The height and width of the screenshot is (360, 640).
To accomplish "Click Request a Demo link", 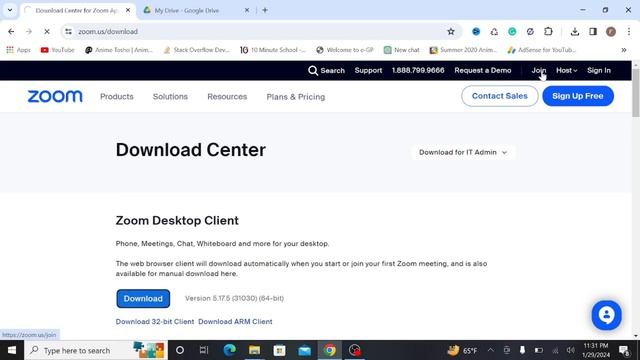I will 482,71.
